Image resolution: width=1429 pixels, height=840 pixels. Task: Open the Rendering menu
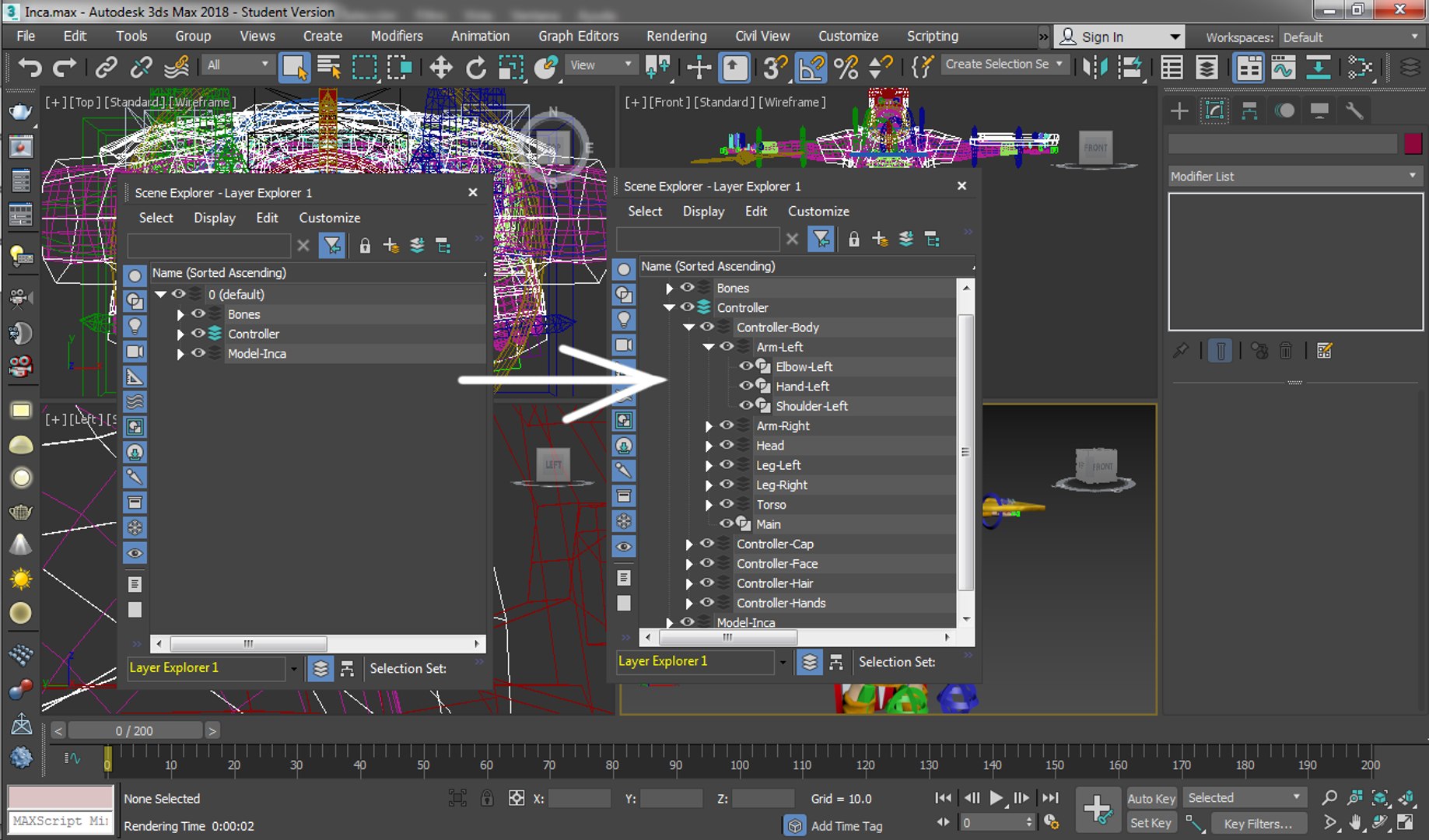(x=676, y=36)
